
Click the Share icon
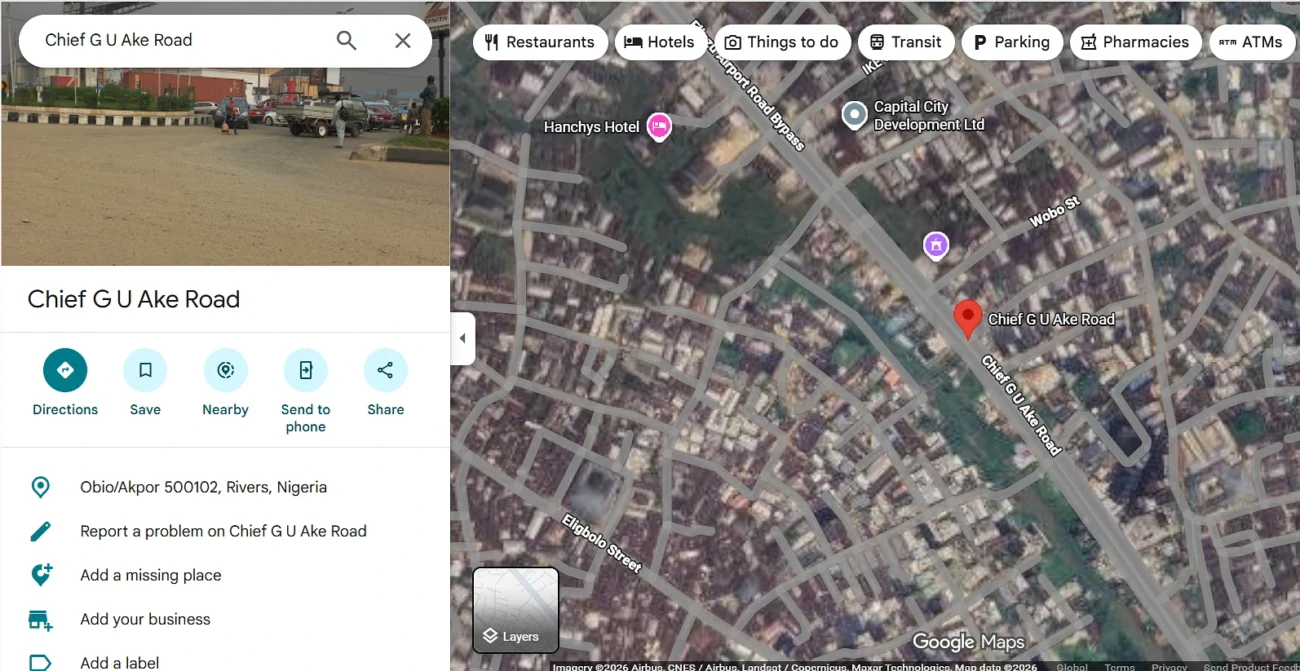tap(385, 370)
